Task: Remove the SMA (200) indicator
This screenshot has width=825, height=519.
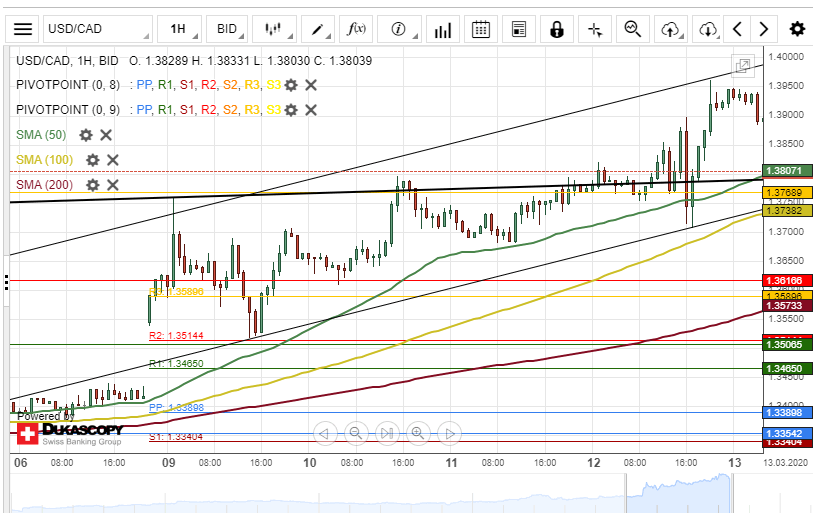Action: tap(113, 185)
